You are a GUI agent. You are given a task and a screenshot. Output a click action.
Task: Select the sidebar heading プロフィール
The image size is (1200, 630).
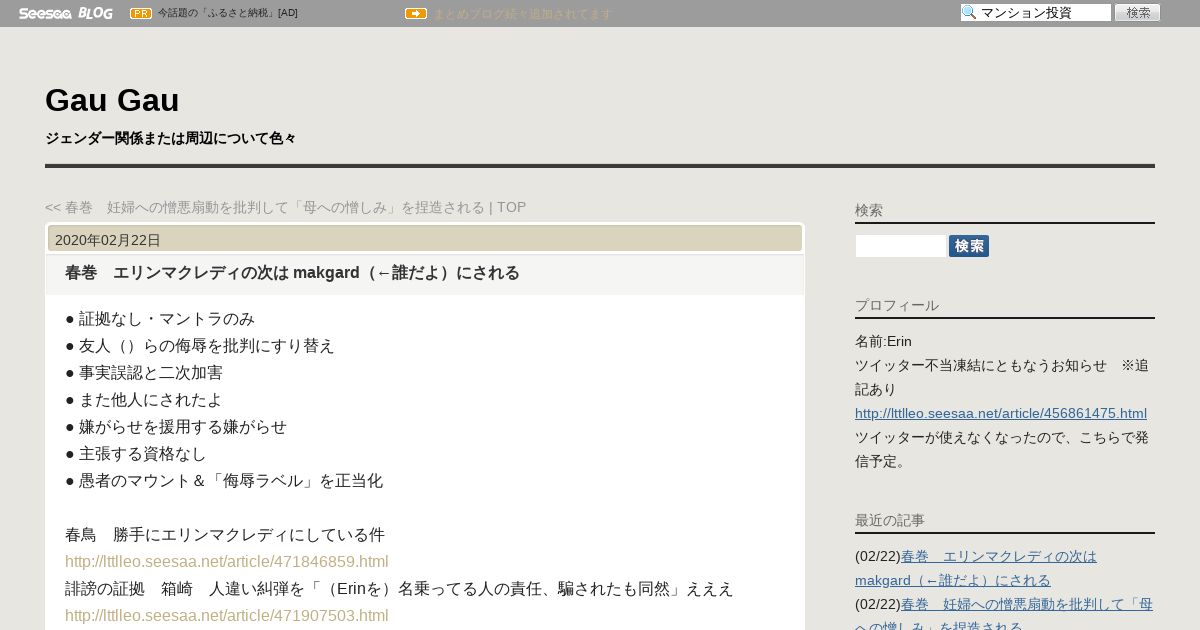coord(897,305)
